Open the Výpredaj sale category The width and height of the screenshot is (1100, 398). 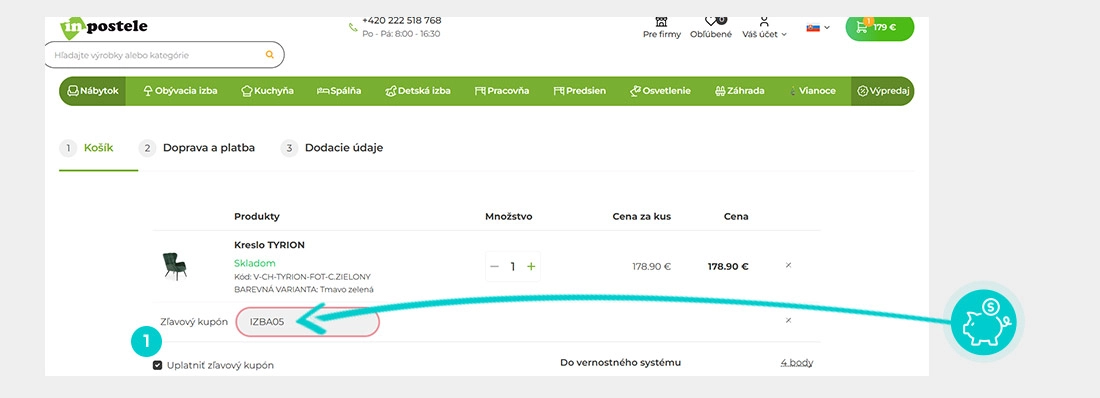[883, 91]
